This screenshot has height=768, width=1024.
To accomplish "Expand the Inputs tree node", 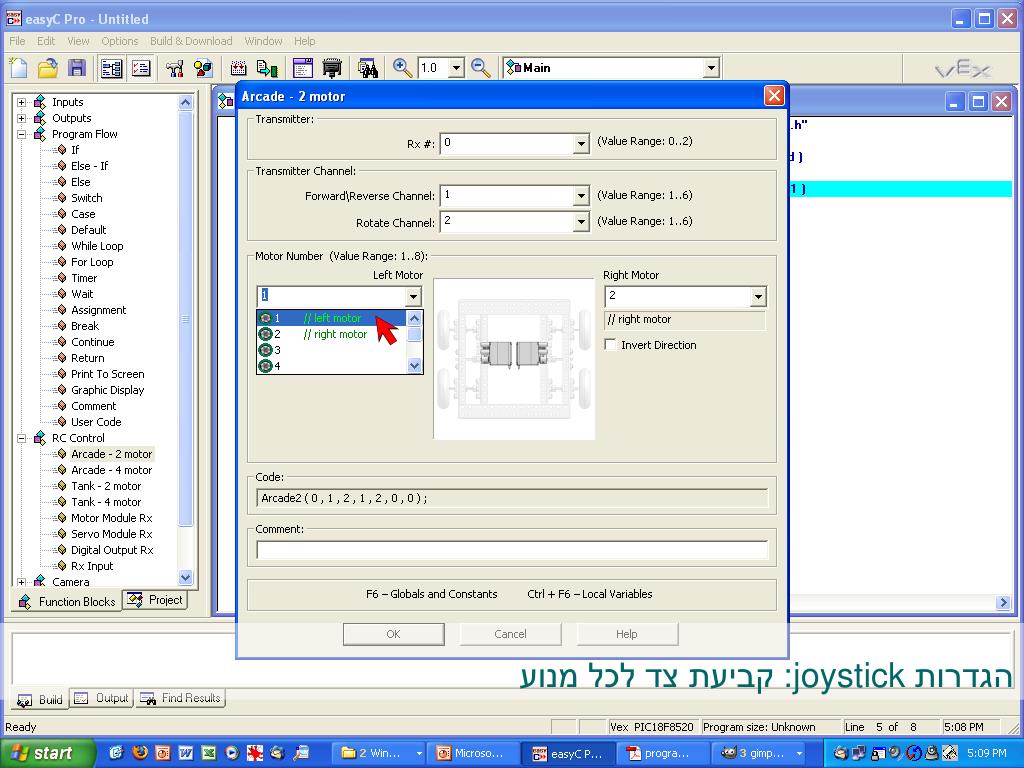I will [22, 103].
